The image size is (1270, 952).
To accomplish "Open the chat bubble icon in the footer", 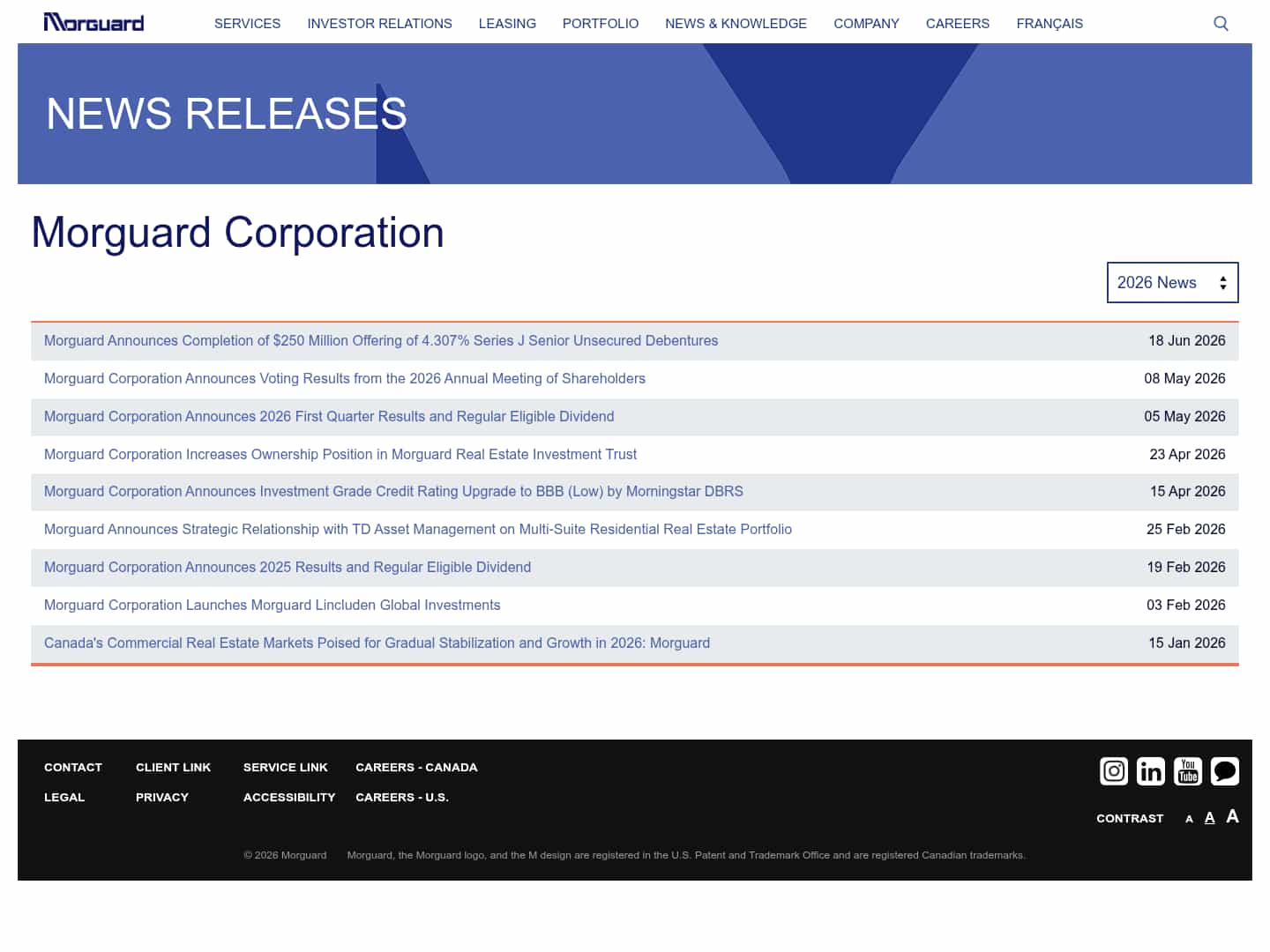I will point(1225,771).
